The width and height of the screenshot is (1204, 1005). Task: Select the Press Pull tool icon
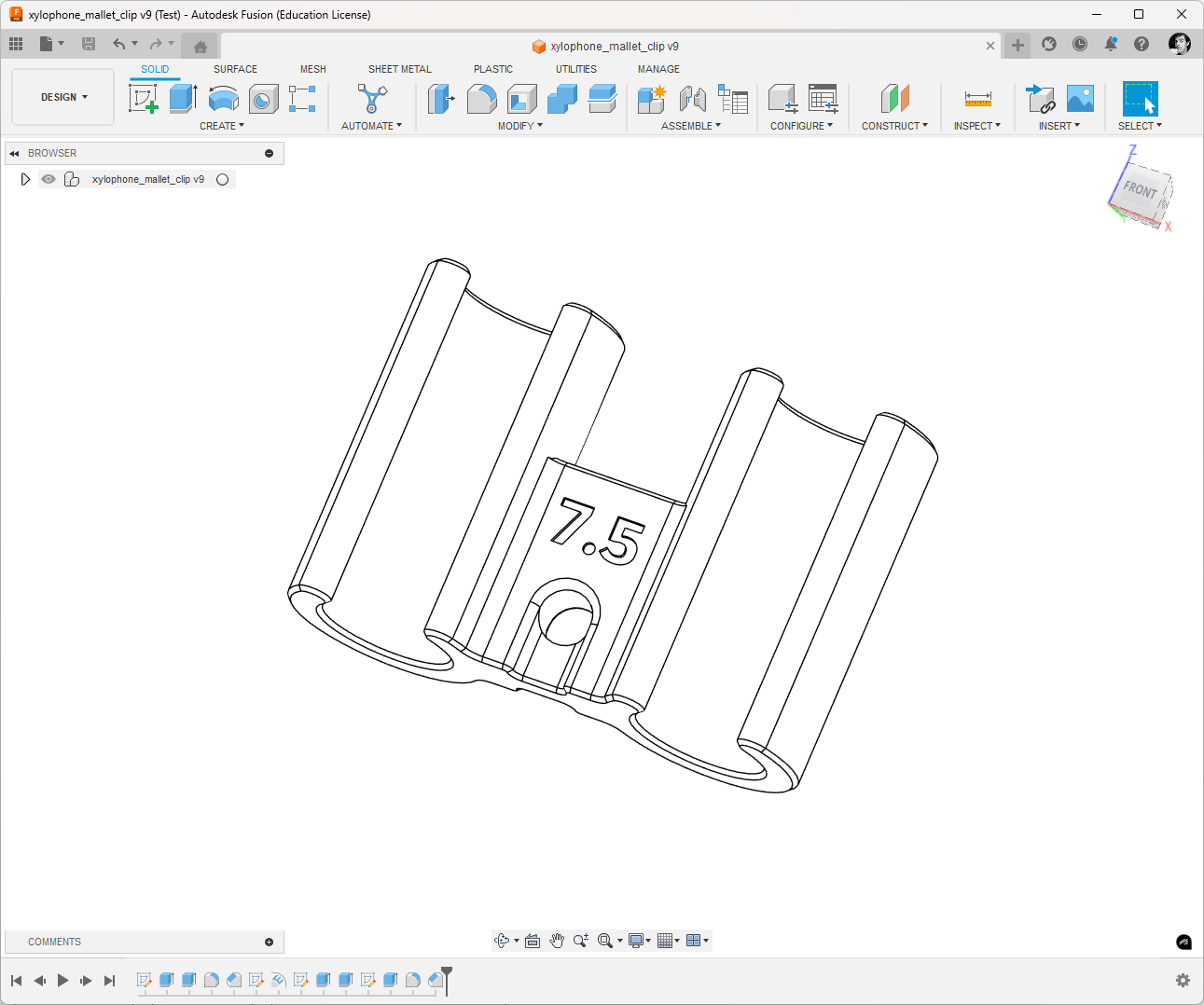[x=440, y=98]
